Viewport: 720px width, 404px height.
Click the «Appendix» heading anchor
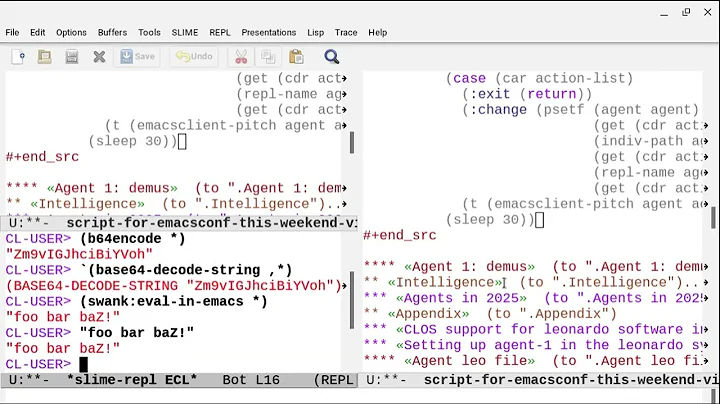428,314
